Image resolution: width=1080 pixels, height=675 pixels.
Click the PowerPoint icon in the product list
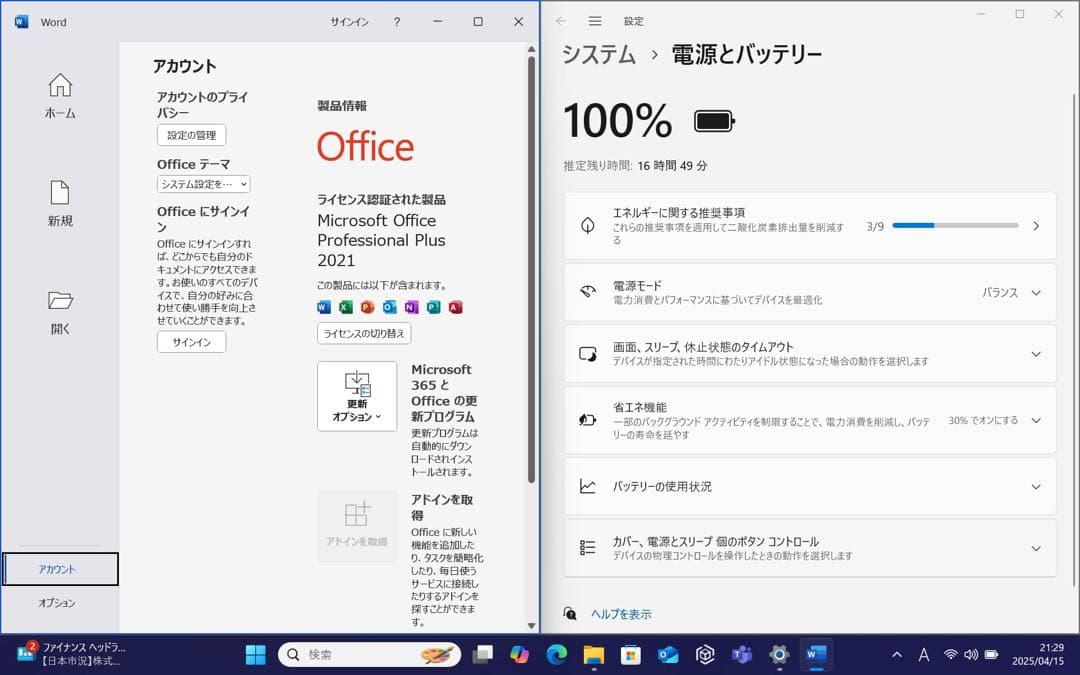[367, 307]
